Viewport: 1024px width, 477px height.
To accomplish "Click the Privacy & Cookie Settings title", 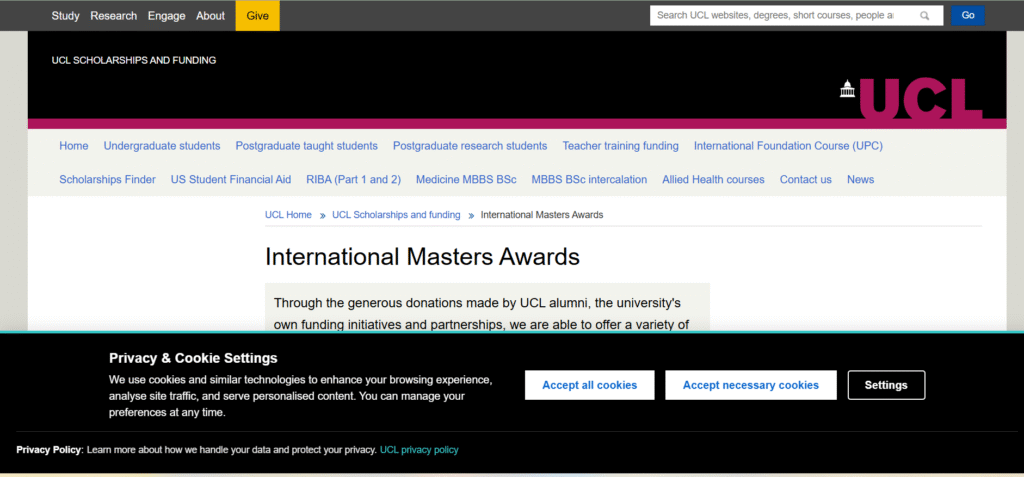I will 193,358.
